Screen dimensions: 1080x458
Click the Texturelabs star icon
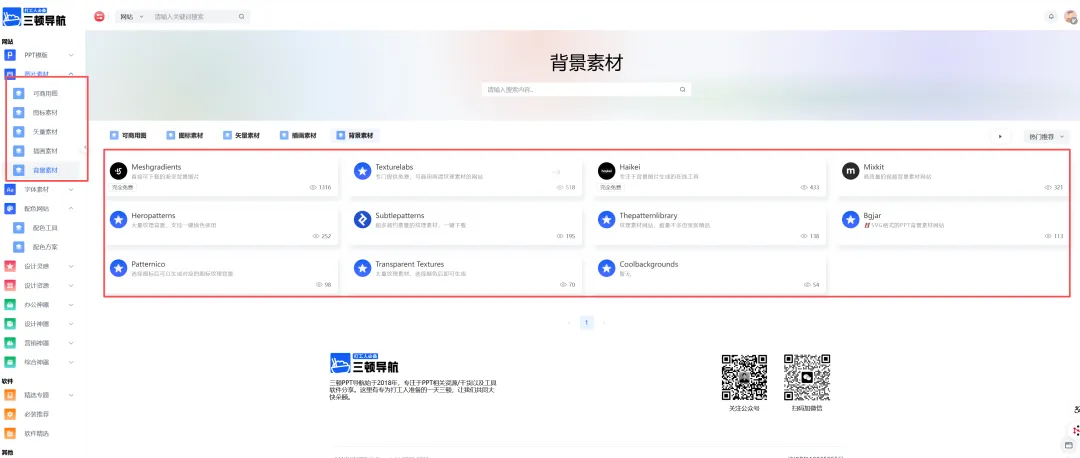362,171
